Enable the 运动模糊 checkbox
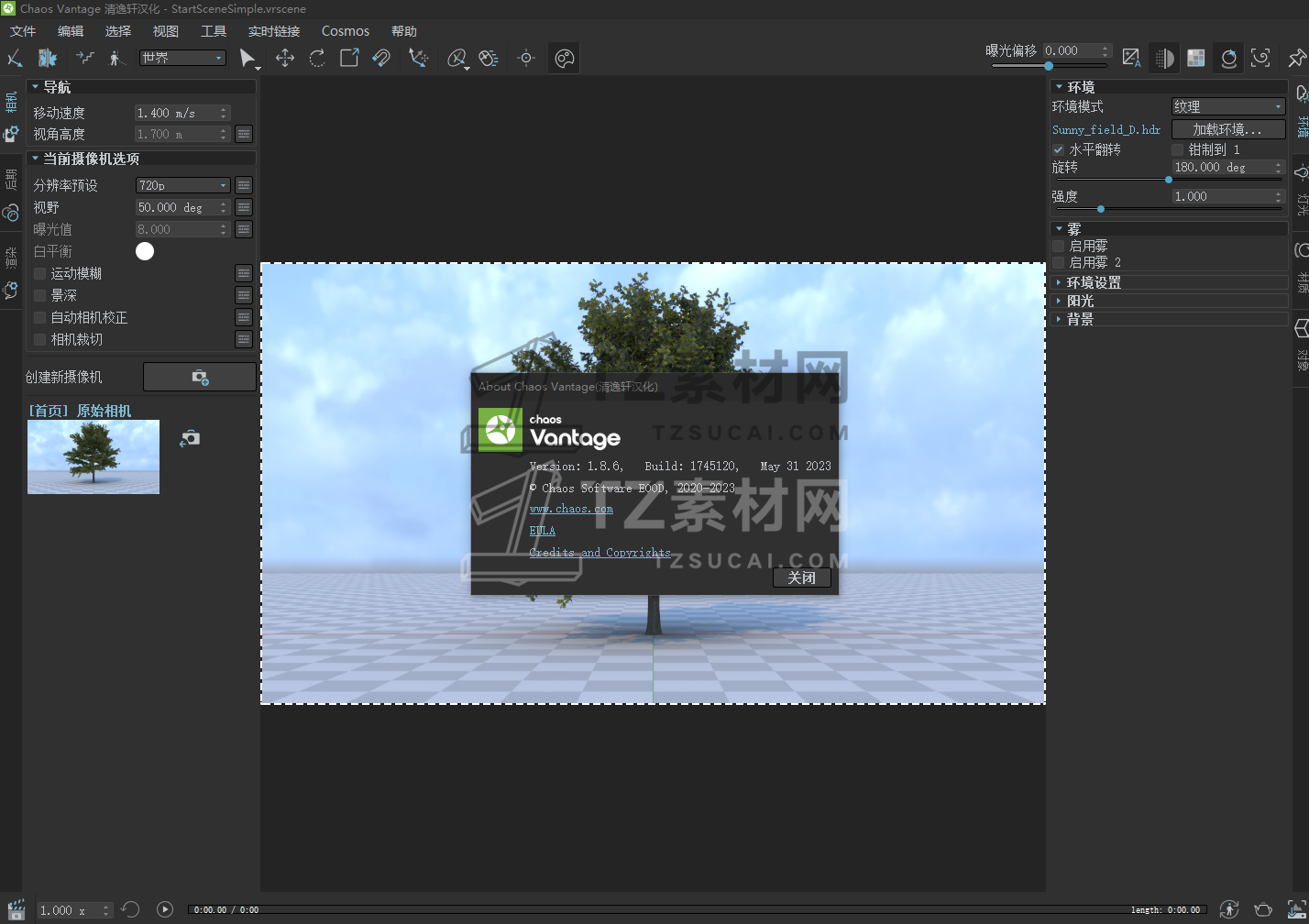The height and width of the screenshot is (924, 1309). pos(40,273)
